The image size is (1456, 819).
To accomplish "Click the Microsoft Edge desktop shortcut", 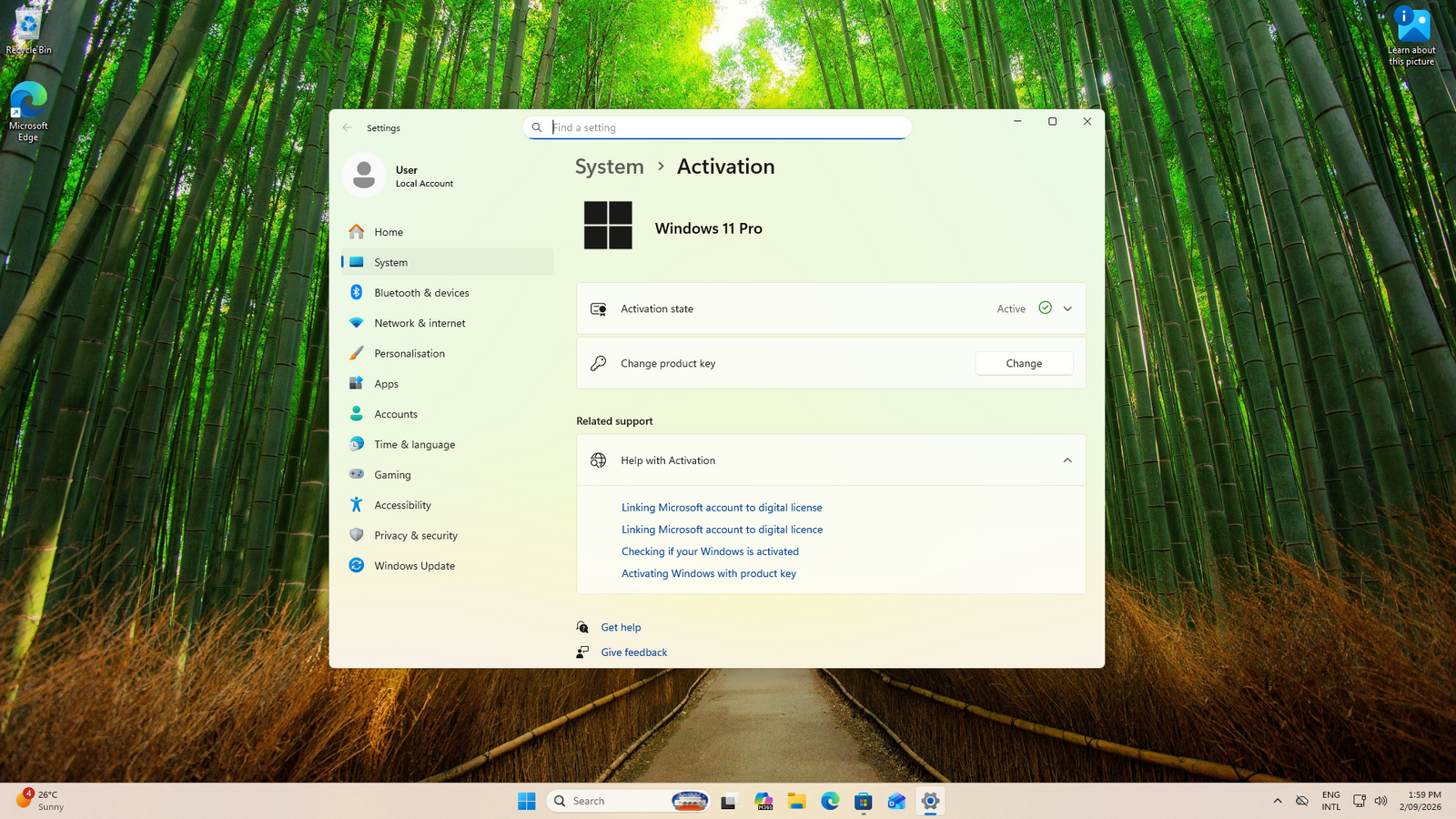I will 28,112.
